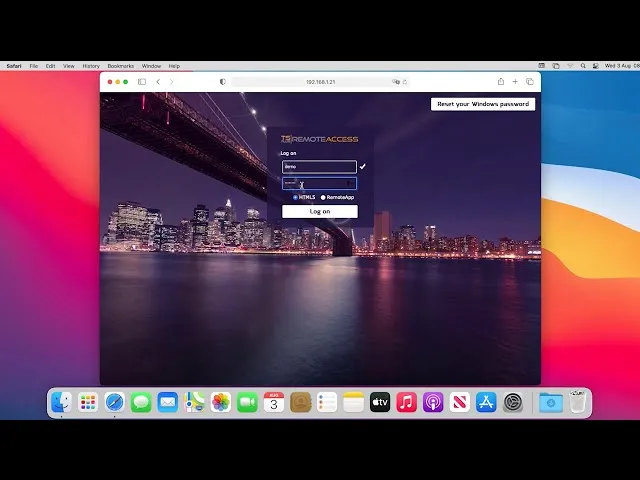Screen dimensions: 640x480
Task: Click the checkmark next to username field
Action: coord(363,167)
